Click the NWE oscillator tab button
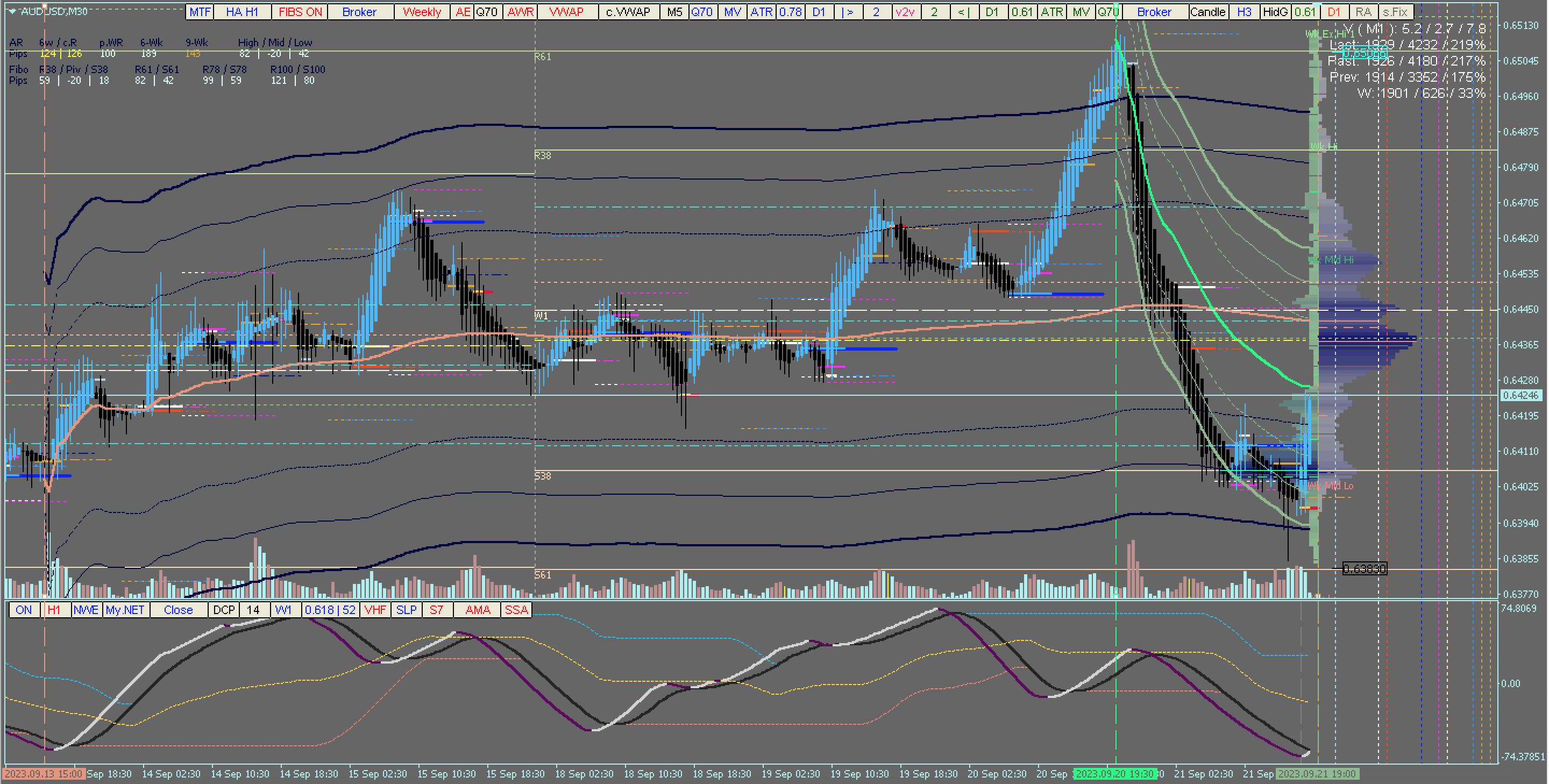The image size is (1549, 784). pyautogui.click(x=86, y=610)
